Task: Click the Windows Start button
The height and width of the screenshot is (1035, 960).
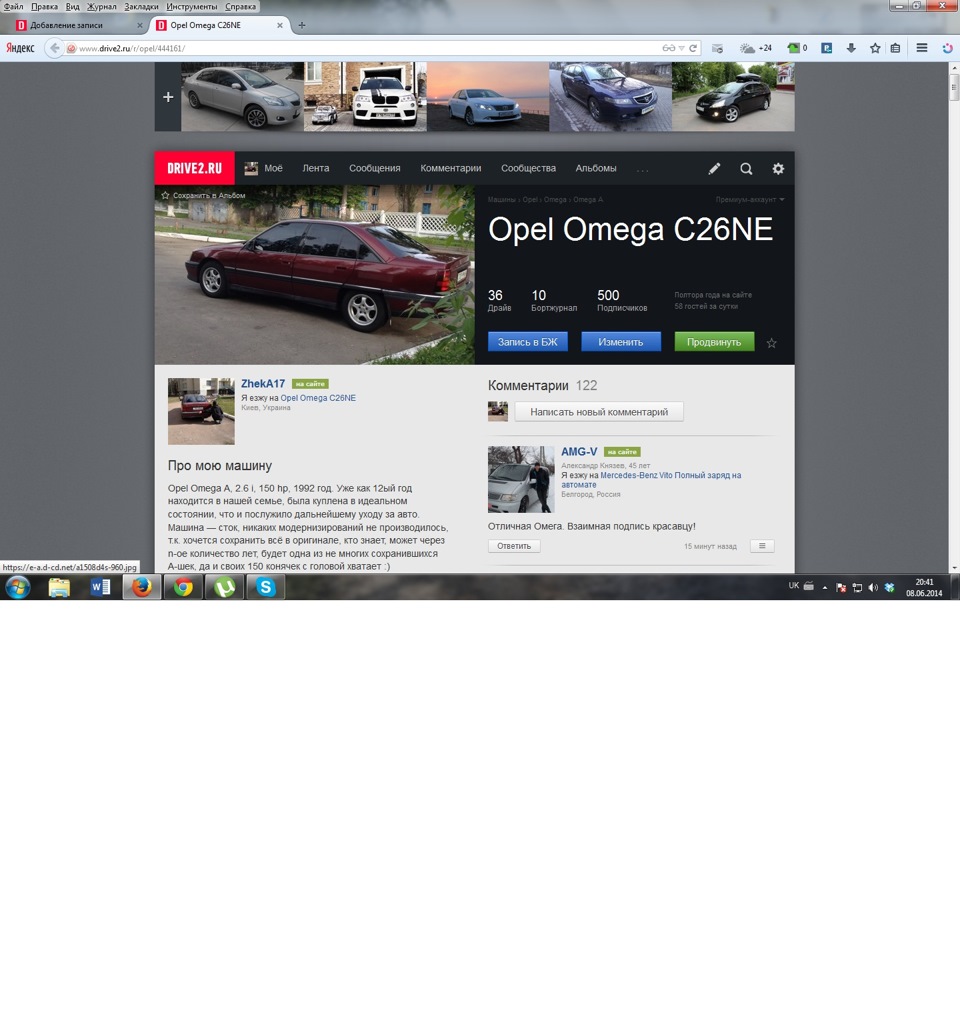Action: pyautogui.click(x=18, y=587)
